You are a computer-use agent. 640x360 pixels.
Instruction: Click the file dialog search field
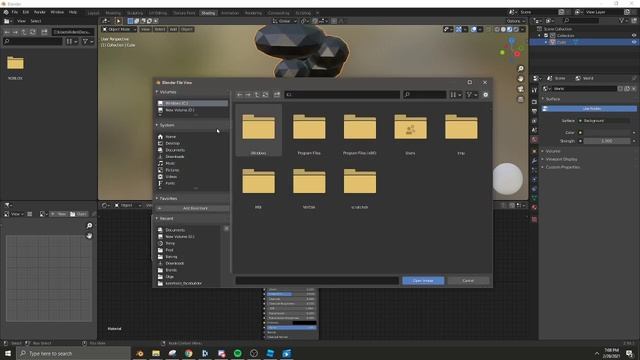click(424, 95)
